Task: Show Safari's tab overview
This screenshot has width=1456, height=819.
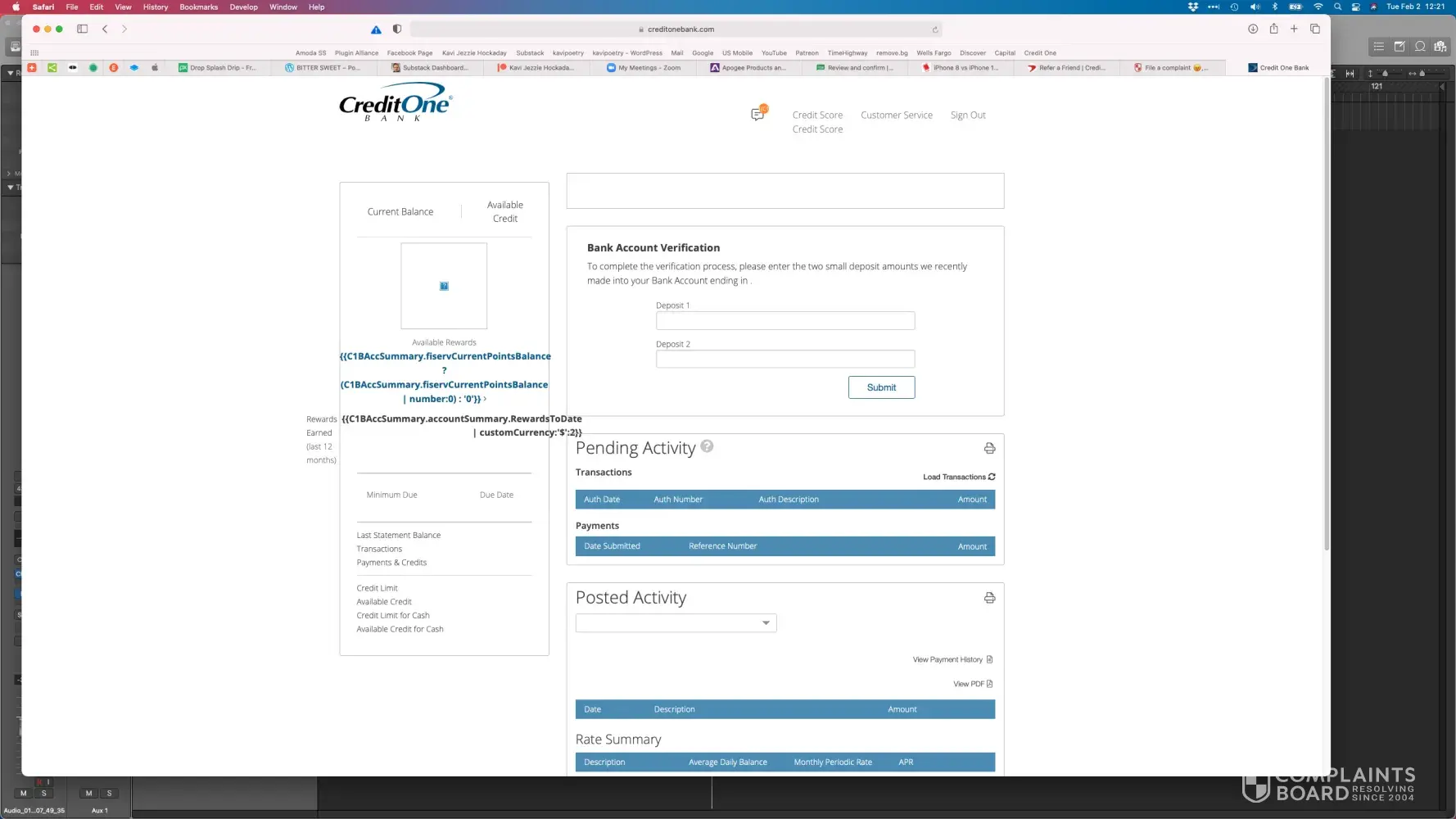Action: coord(1315,29)
